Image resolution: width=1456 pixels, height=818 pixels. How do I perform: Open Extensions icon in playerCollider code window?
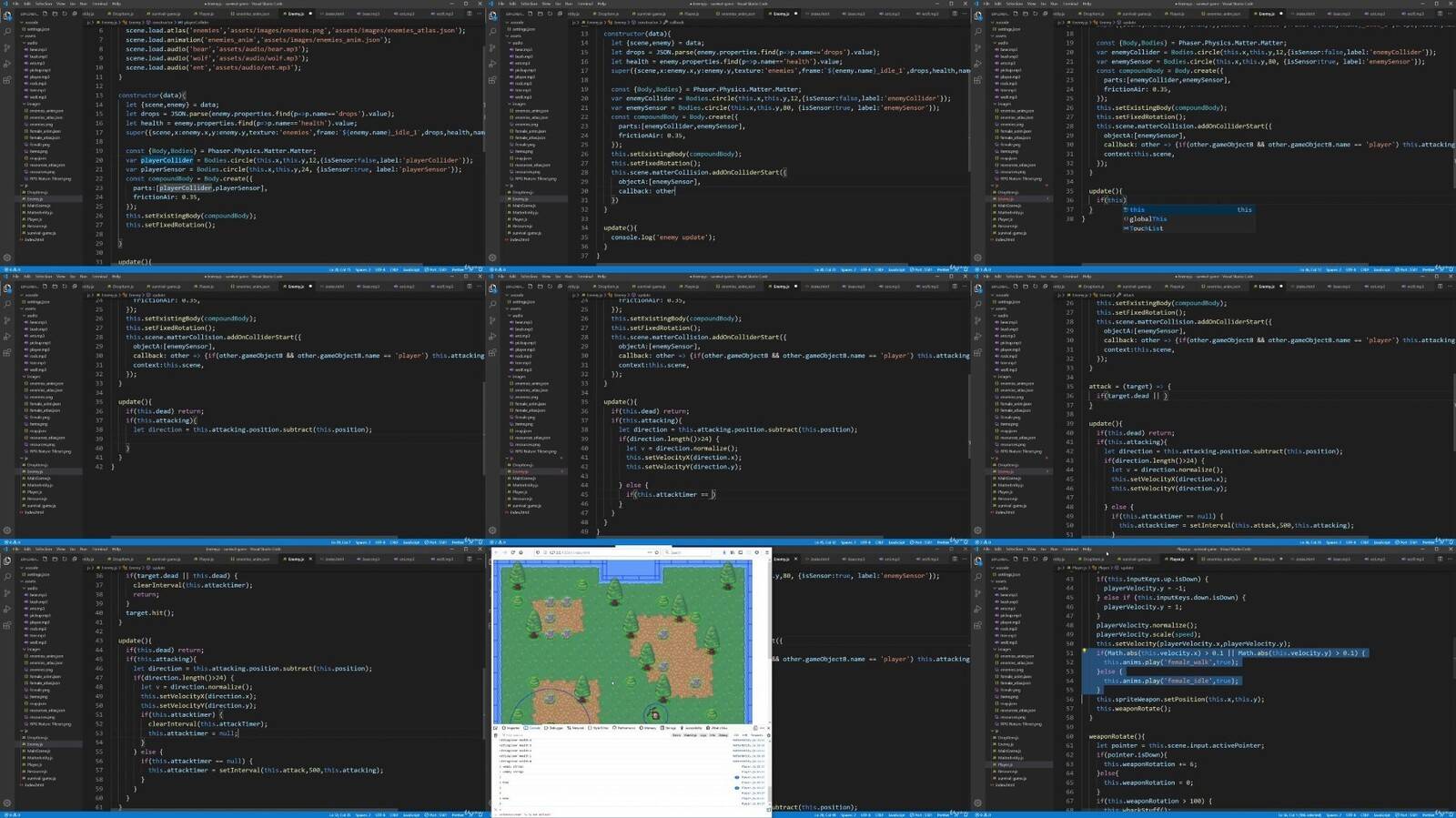[6, 80]
